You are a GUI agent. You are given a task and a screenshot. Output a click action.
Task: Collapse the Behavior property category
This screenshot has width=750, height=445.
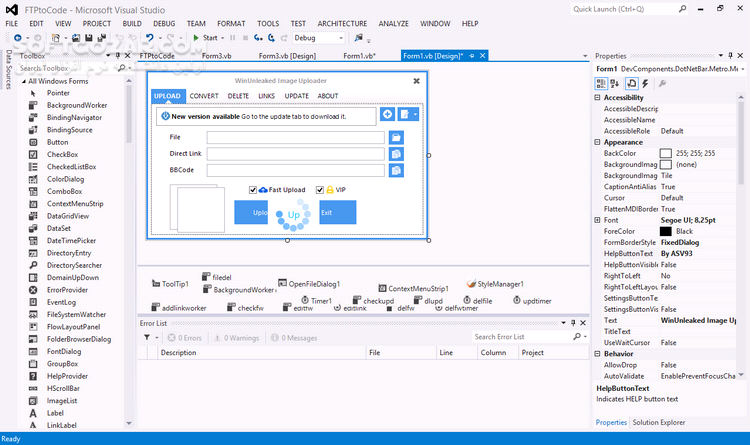click(x=597, y=354)
